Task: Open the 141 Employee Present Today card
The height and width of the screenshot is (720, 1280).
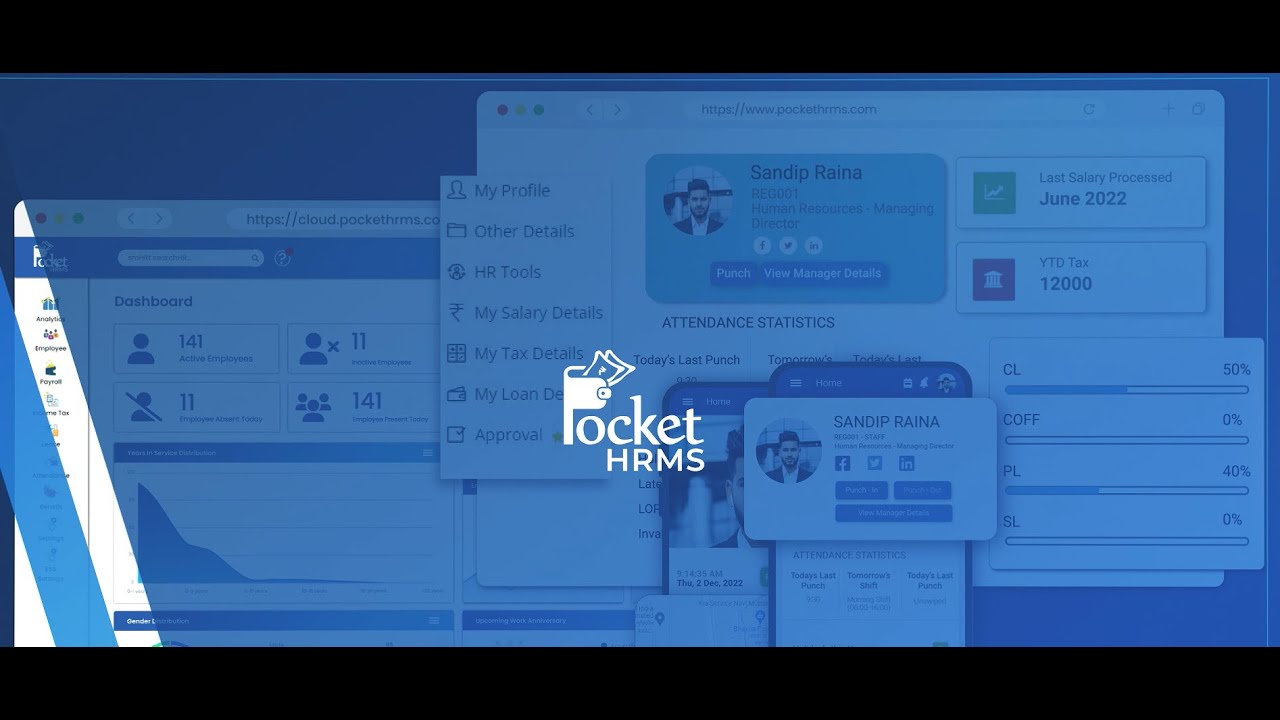Action: (364, 406)
